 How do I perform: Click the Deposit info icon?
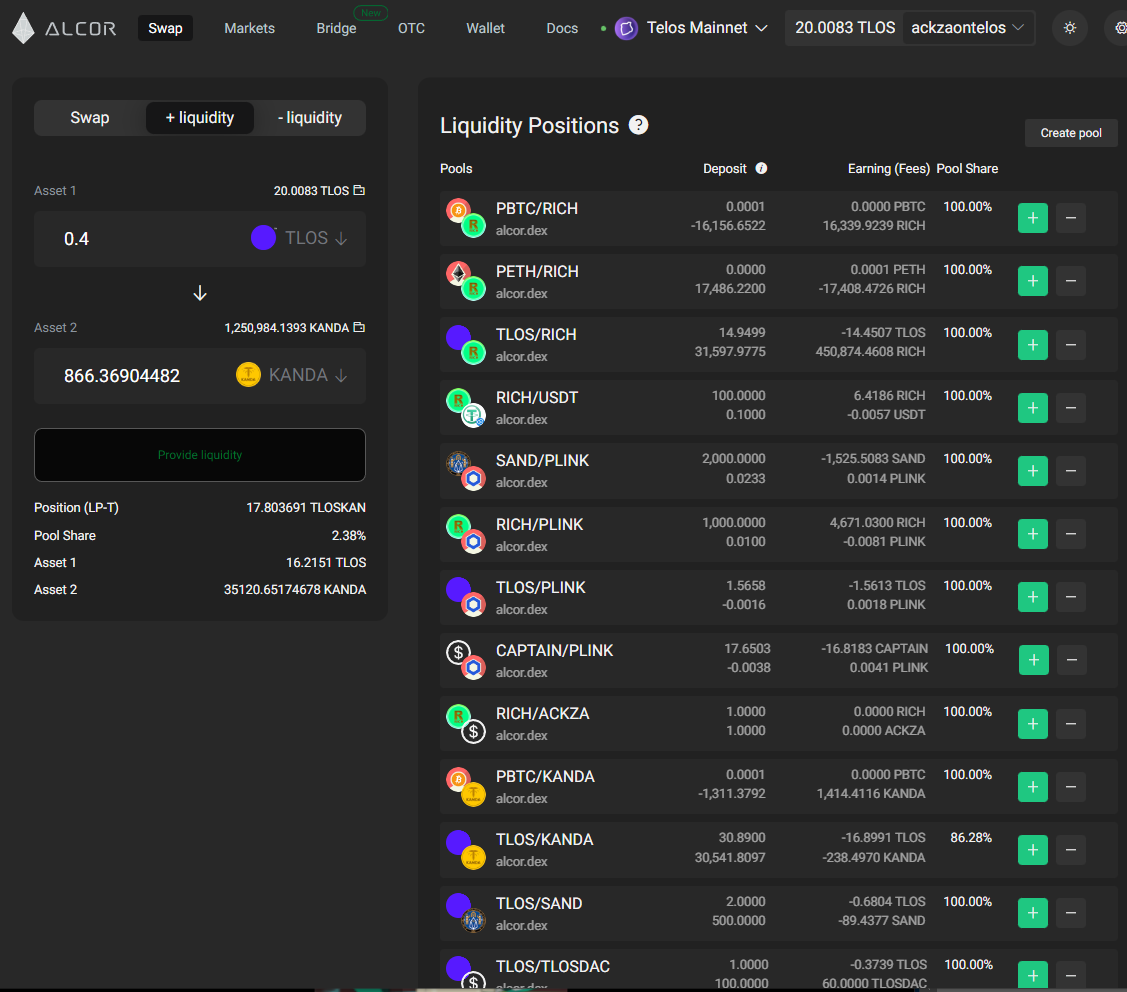(761, 168)
